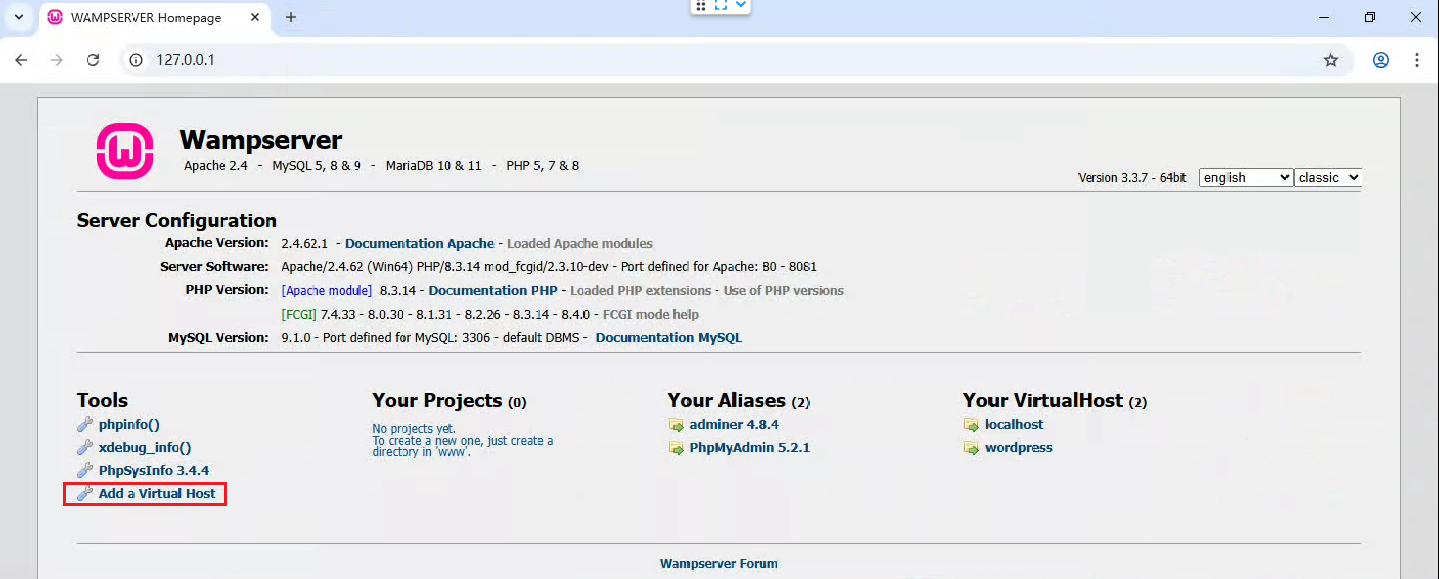Click the wrench icon beside phpinfo()

85,424
